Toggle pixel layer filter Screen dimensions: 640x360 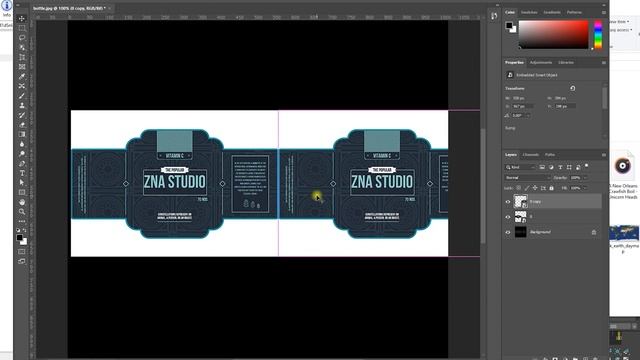542,167
